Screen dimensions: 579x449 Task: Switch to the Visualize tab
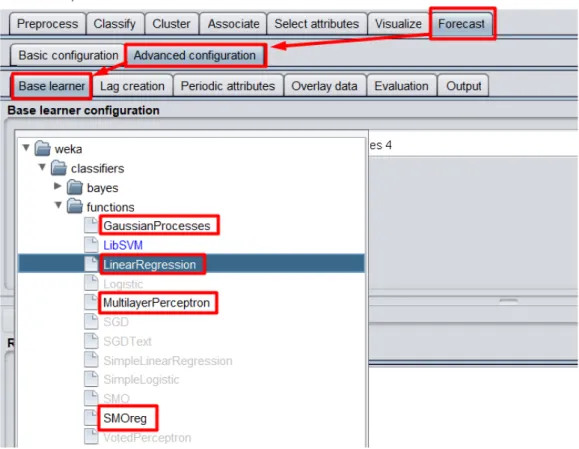(x=398, y=24)
